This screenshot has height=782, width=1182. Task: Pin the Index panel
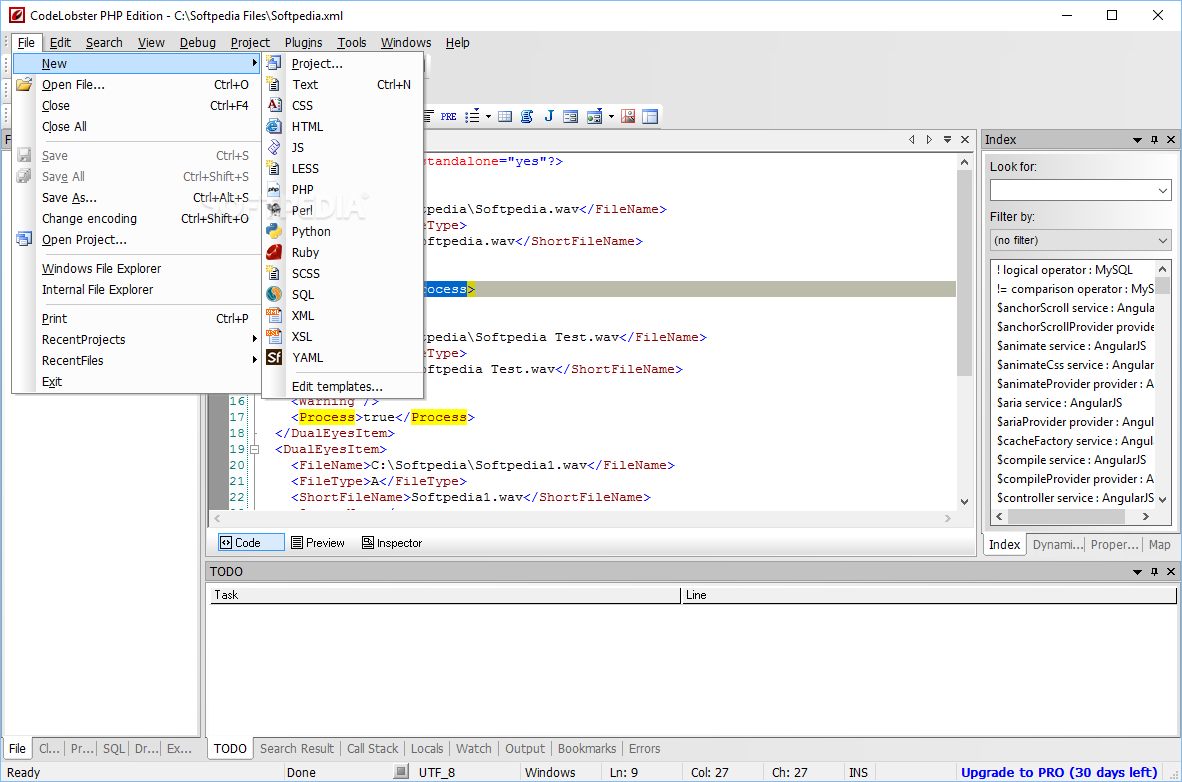tap(1154, 140)
